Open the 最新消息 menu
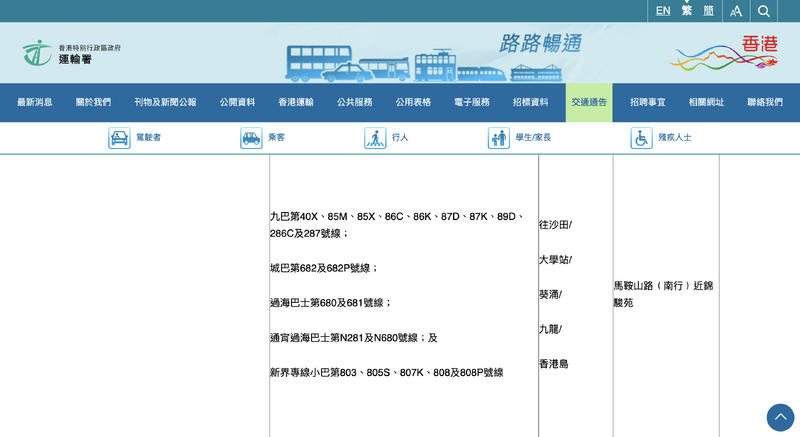The image size is (800, 437). 35,103
